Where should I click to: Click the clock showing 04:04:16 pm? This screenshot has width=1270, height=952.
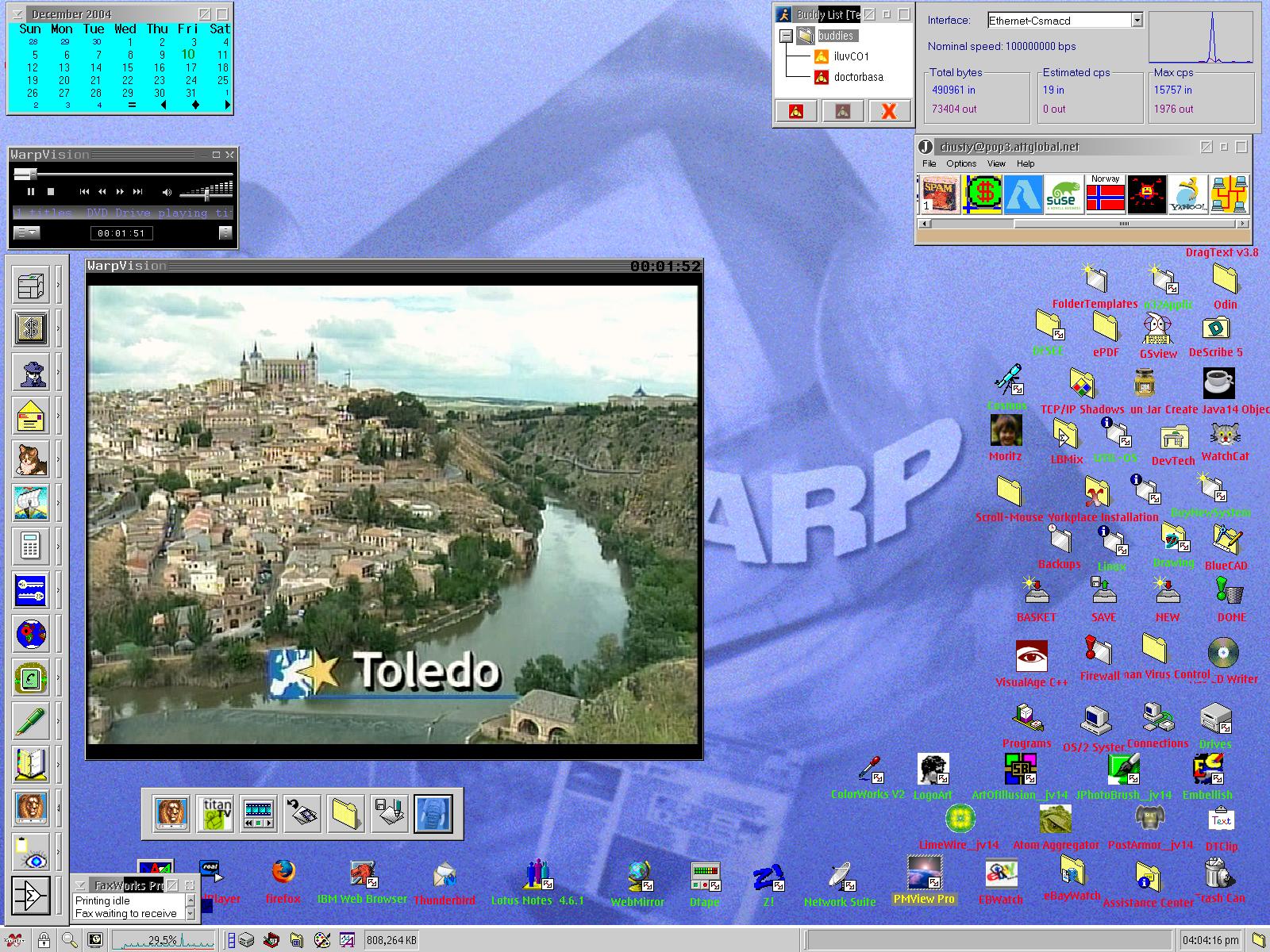(1211, 940)
